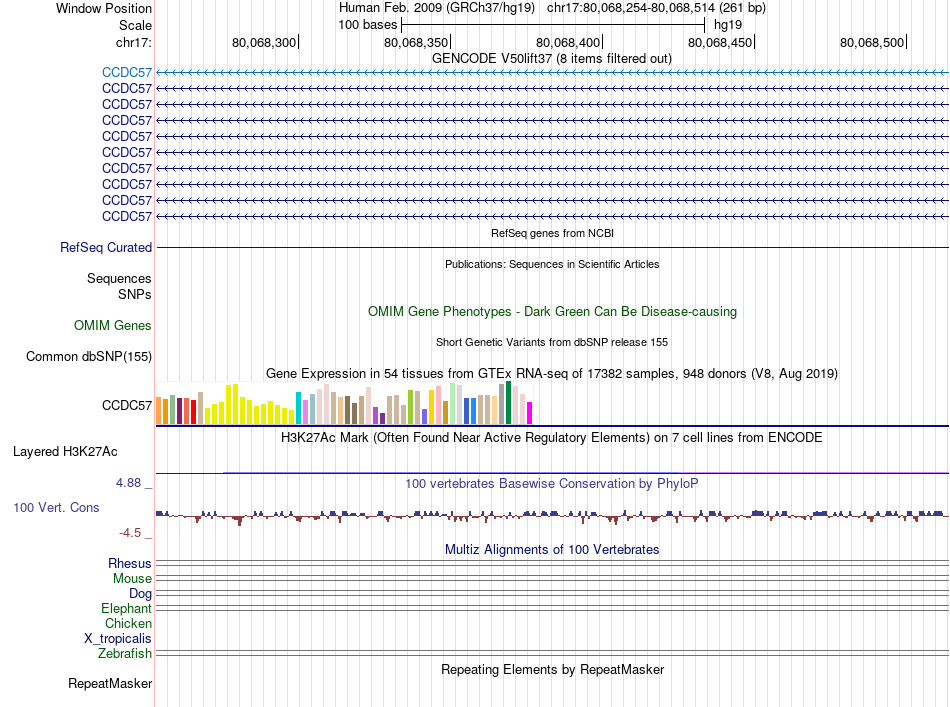Click the Common dbSNP(155) label
Image resolution: width=950 pixels, height=707 pixels.
pyautogui.click(x=89, y=356)
